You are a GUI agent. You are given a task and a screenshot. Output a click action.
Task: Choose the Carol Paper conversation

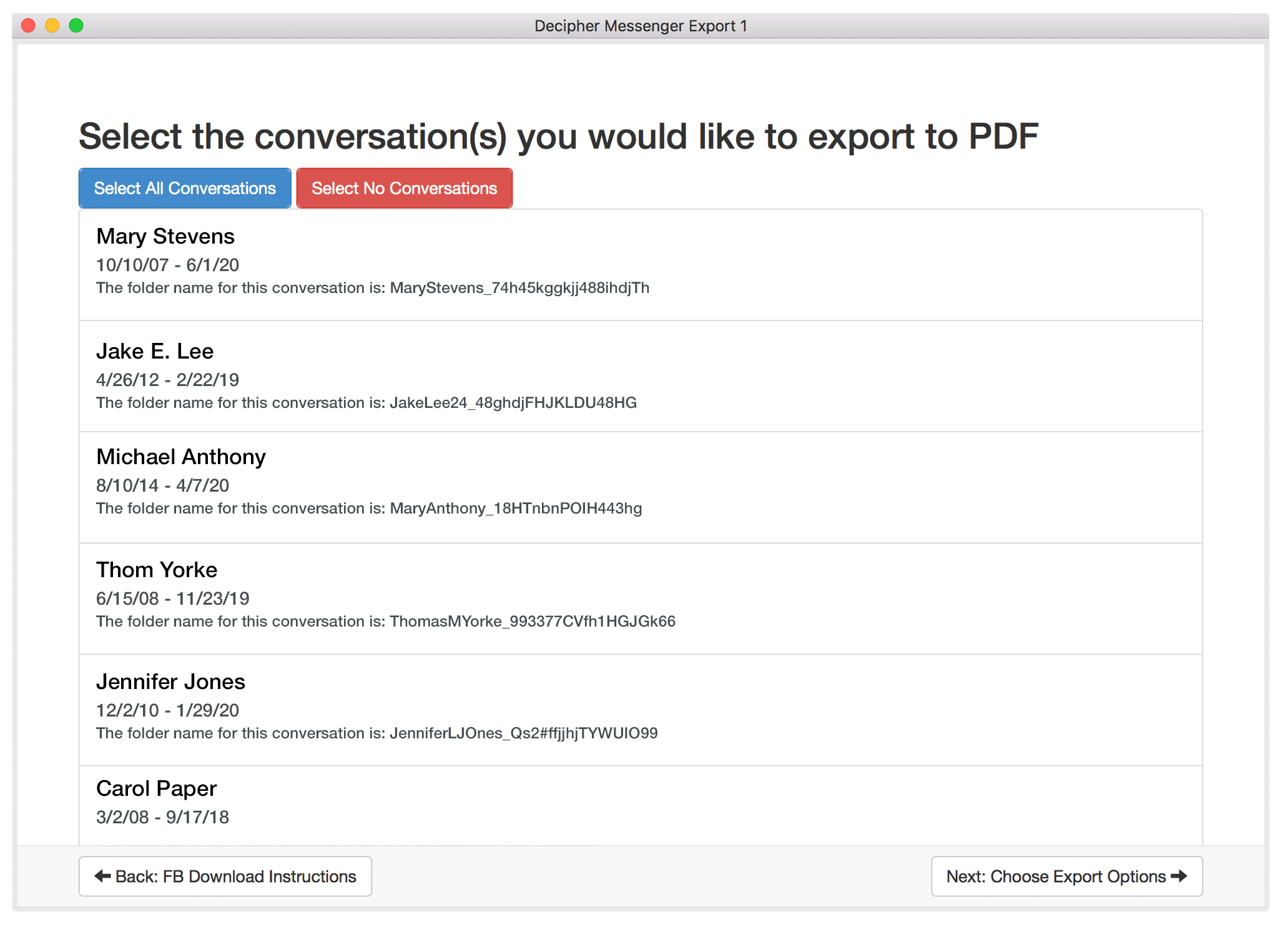click(641, 806)
